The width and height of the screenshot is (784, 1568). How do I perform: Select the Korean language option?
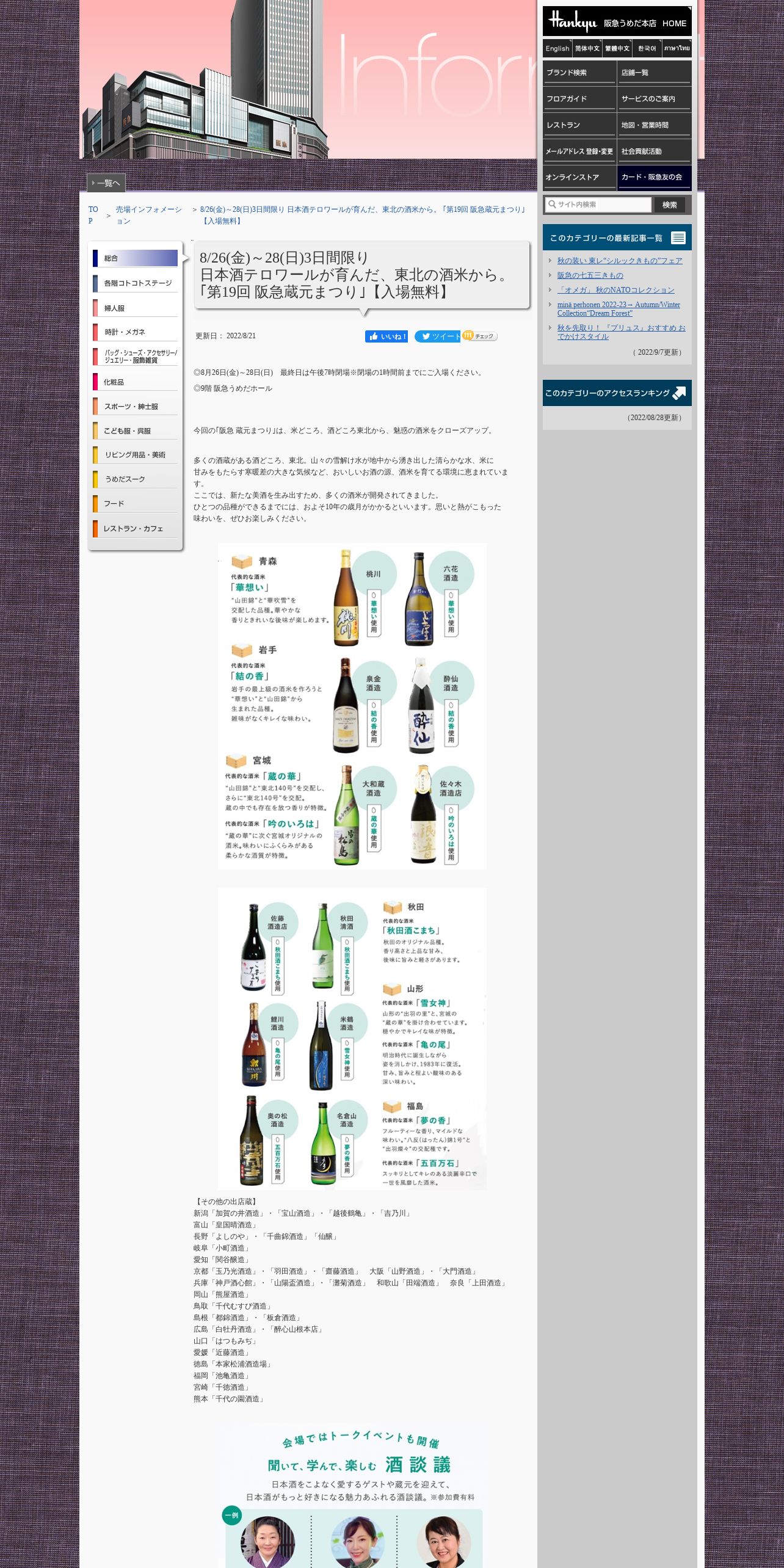(647, 48)
